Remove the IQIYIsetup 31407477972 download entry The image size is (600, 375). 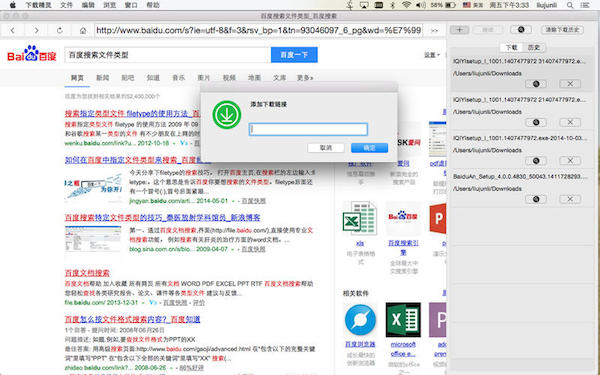click(570, 84)
